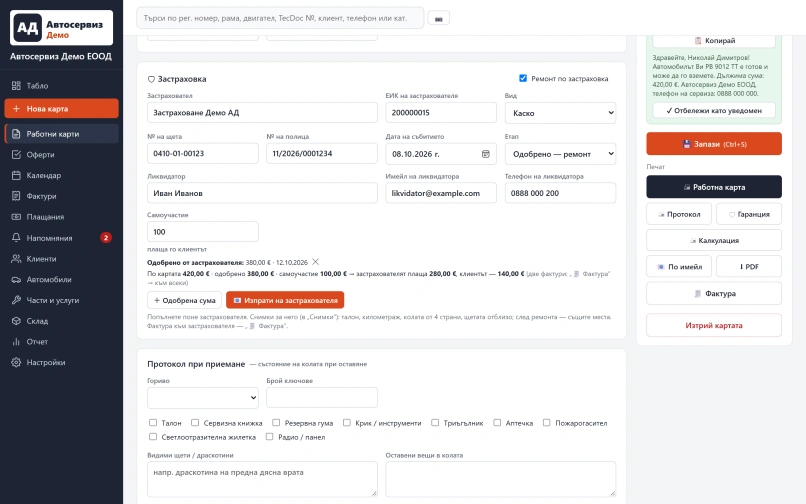Click the Настройки gear icon
The height and width of the screenshot is (504, 806).
[x=16, y=362]
